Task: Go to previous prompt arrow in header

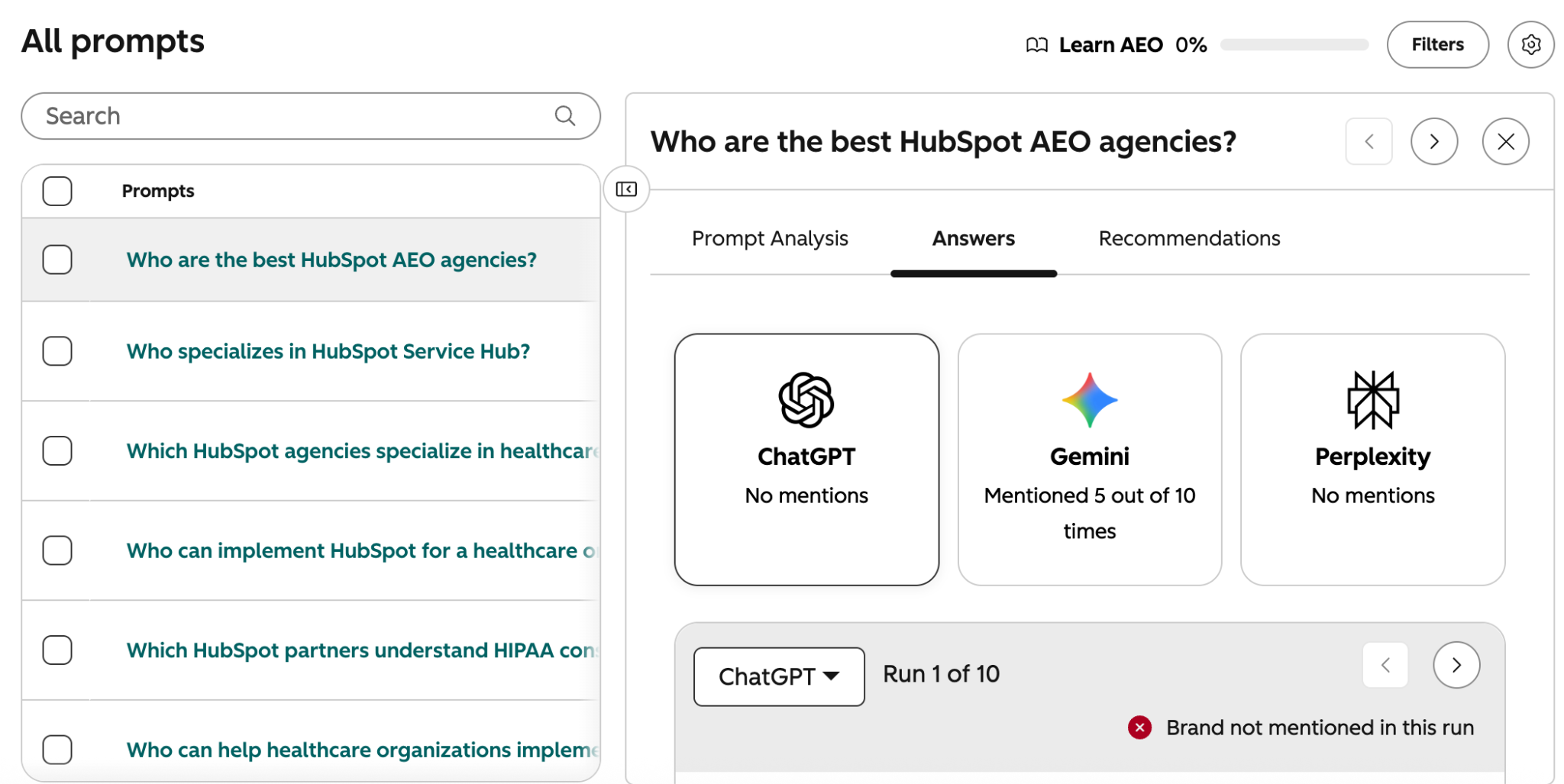Action: (1368, 141)
